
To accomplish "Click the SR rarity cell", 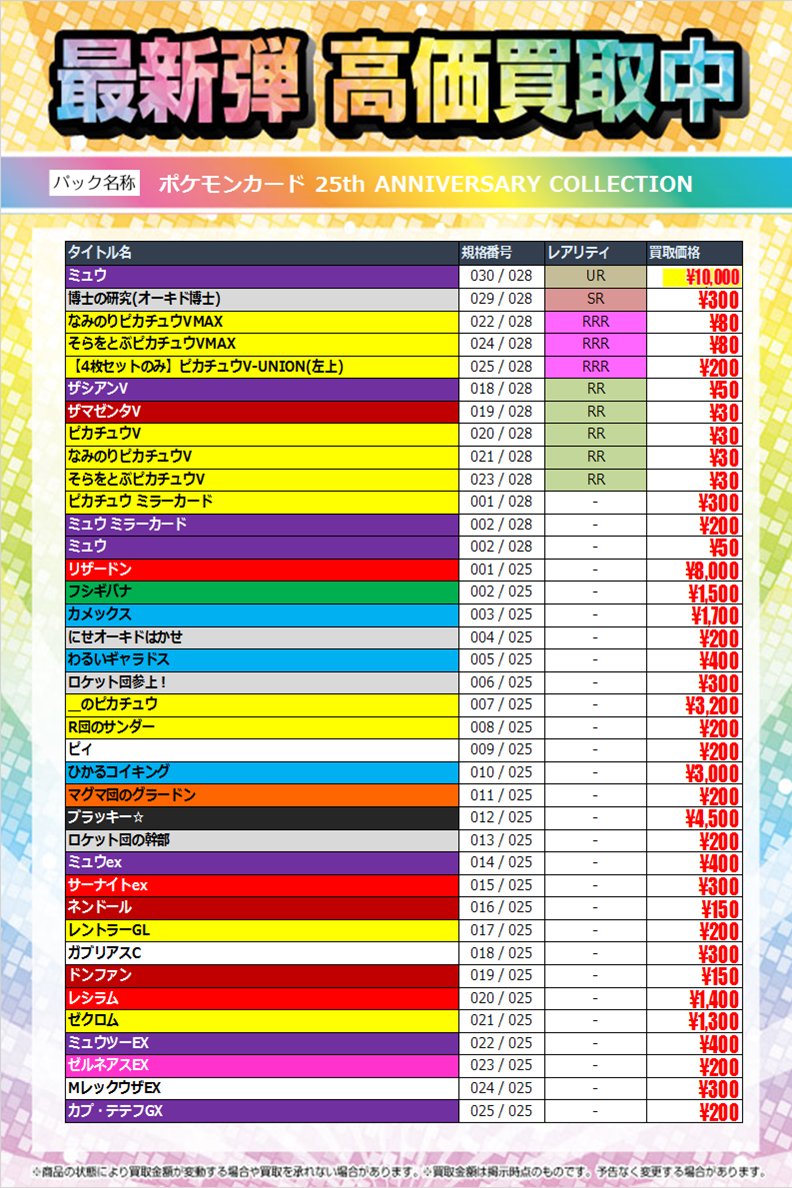I will (x=596, y=299).
